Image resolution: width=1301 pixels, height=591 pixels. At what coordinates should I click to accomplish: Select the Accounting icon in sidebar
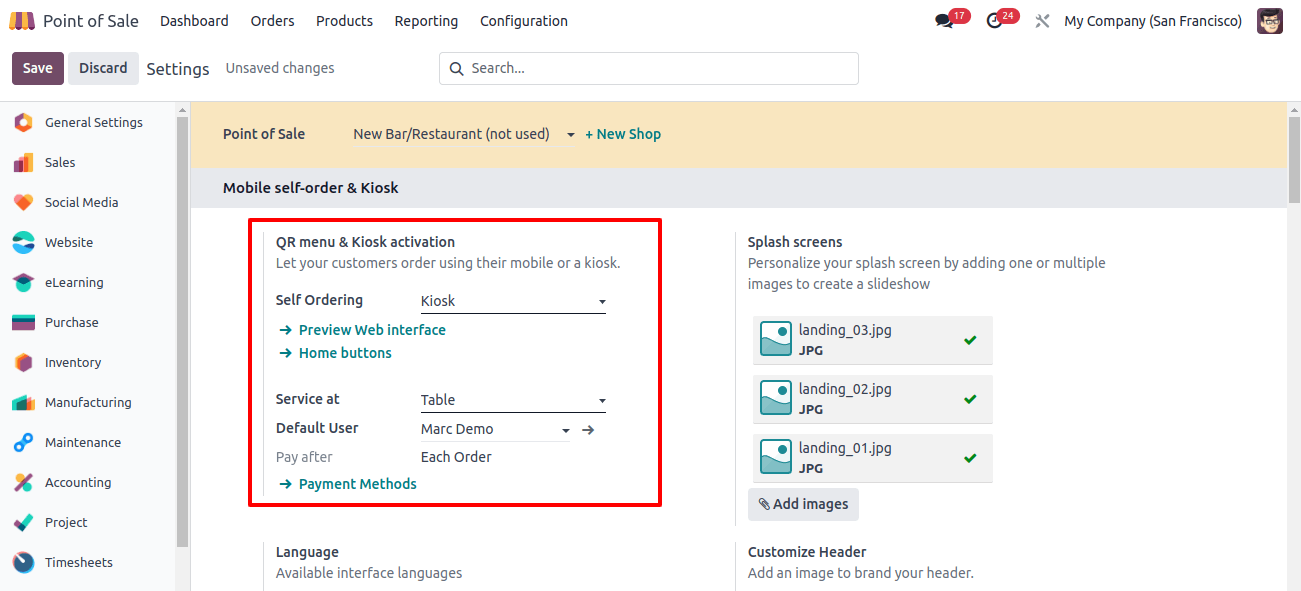tap(24, 483)
